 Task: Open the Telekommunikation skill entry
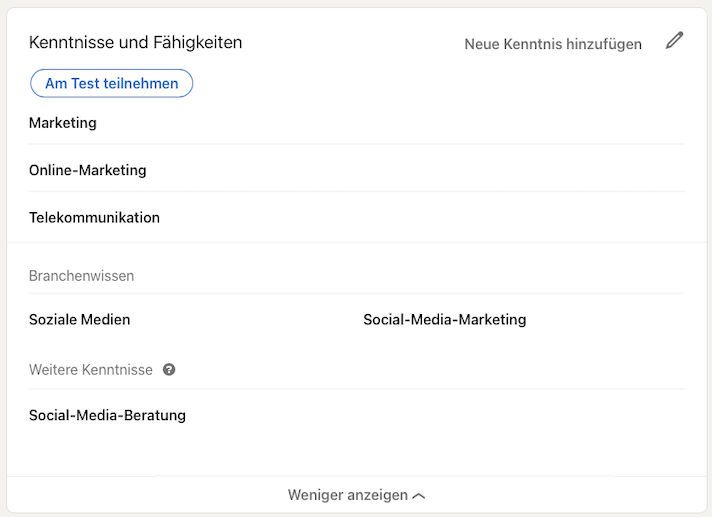click(x=94, y=217)
